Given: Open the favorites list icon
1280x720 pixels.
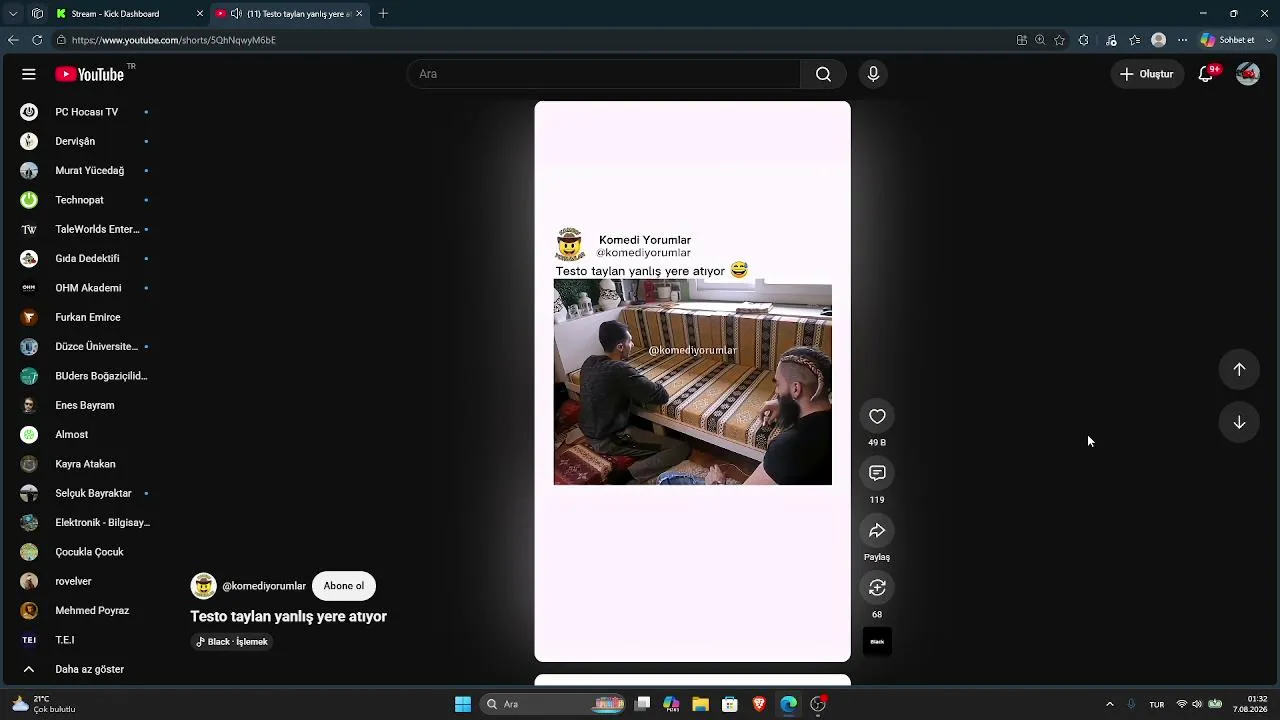Looking at the screenshot, I should (x=1134, y=40).
